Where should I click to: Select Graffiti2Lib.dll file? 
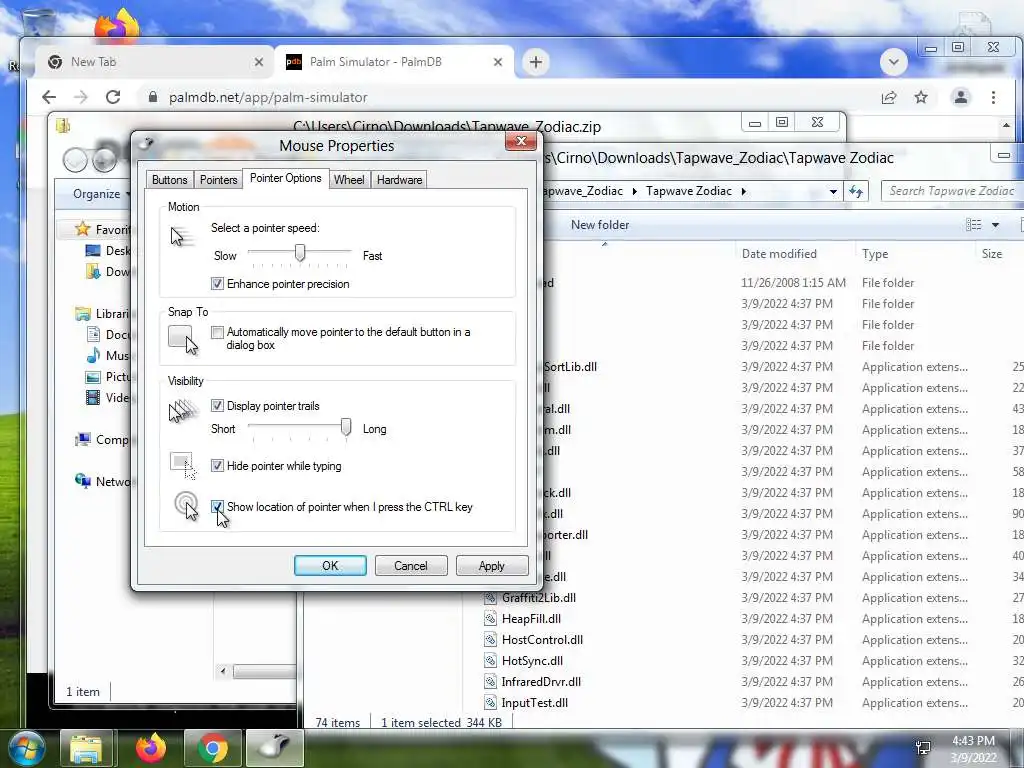(538, 598)
